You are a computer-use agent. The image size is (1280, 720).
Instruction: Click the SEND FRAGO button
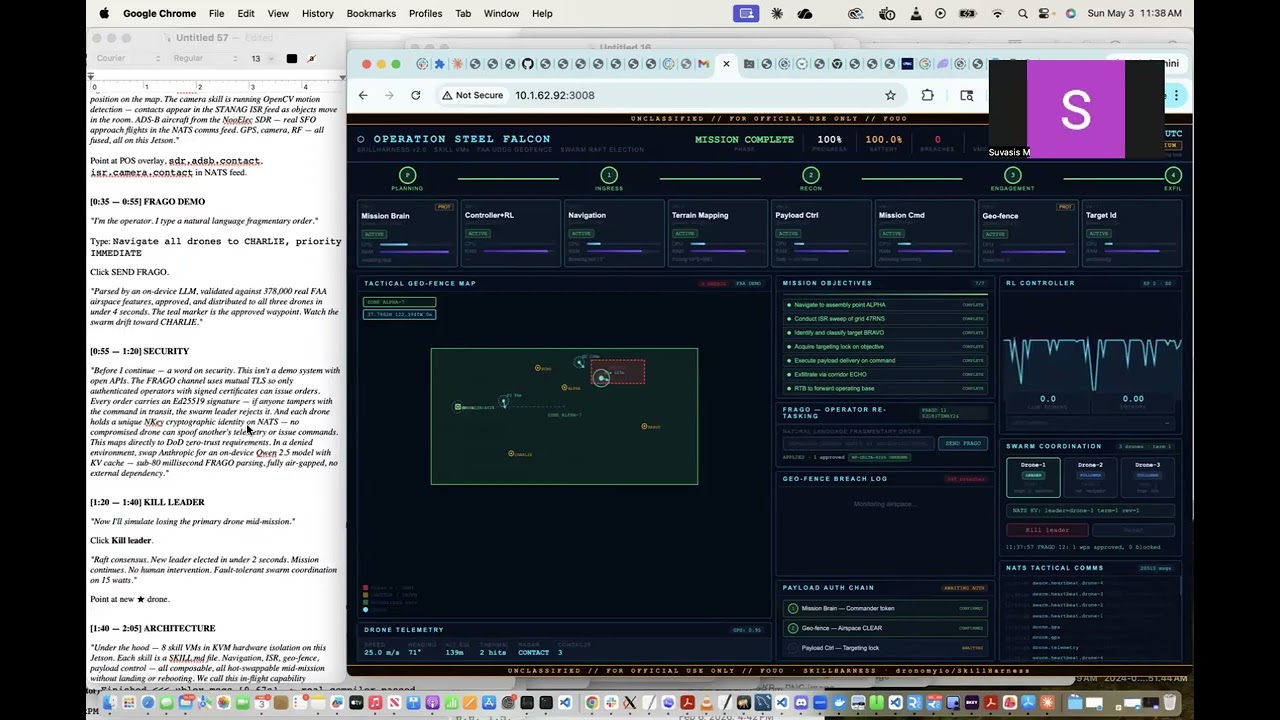click(963, 443)
